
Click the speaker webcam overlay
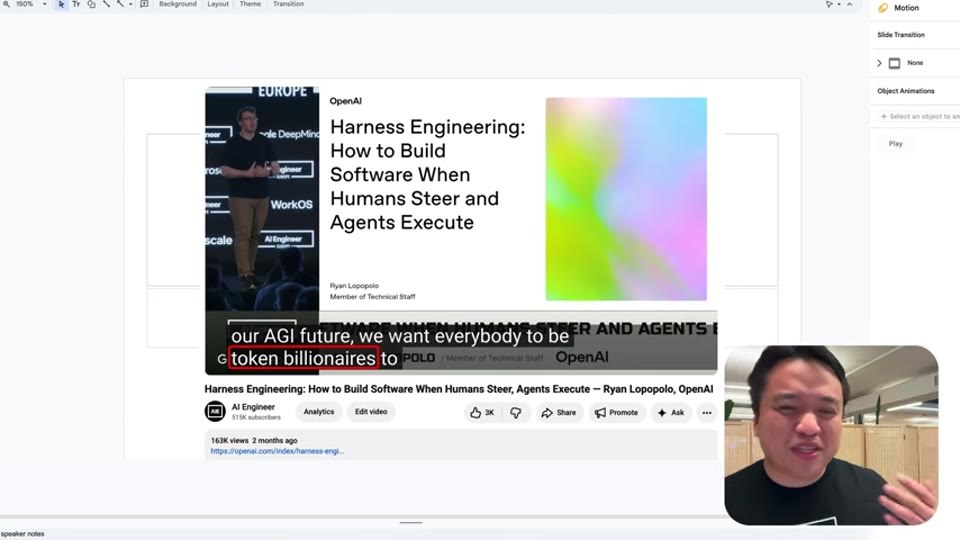(831, 435)
